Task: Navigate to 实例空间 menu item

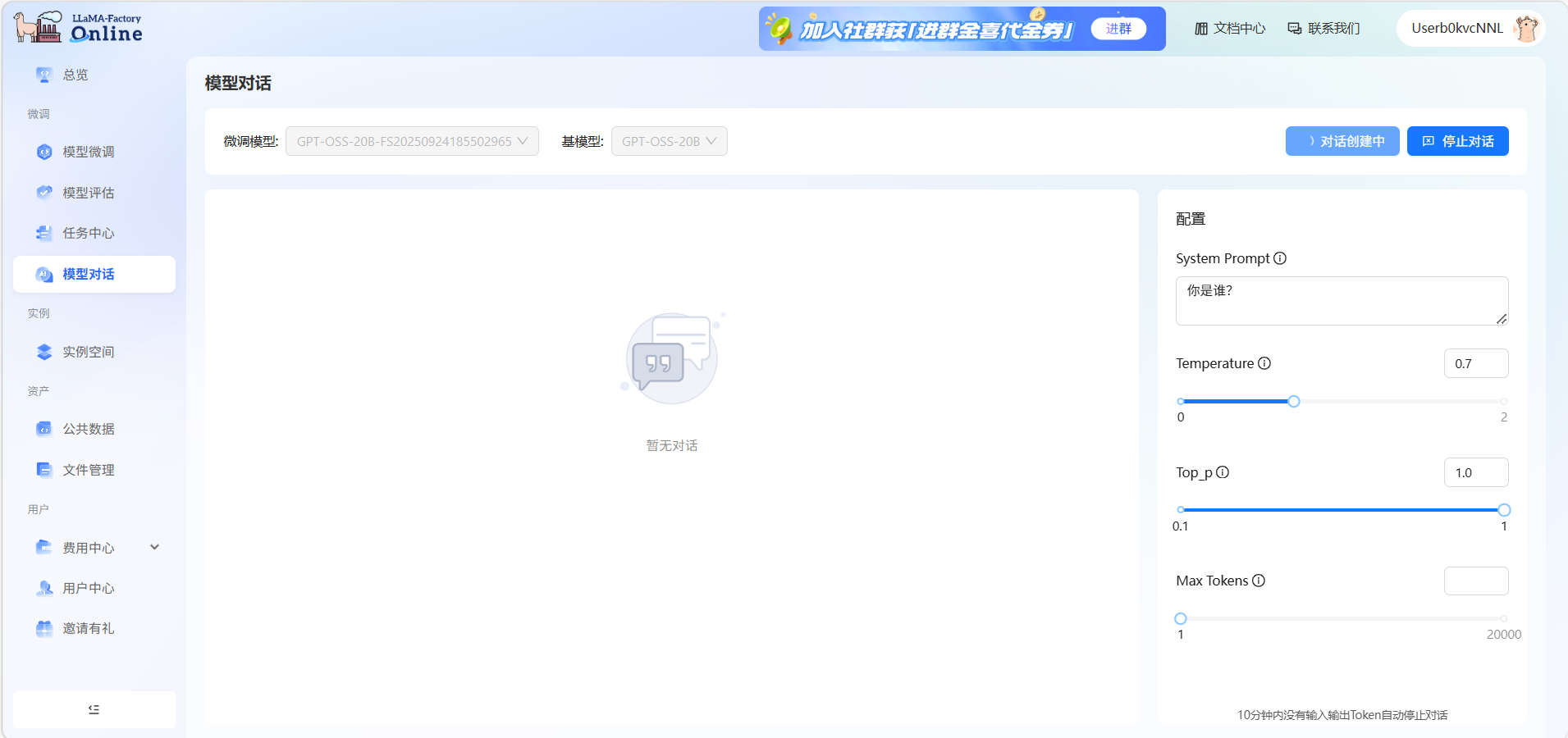Action: [x=89, y=352]
